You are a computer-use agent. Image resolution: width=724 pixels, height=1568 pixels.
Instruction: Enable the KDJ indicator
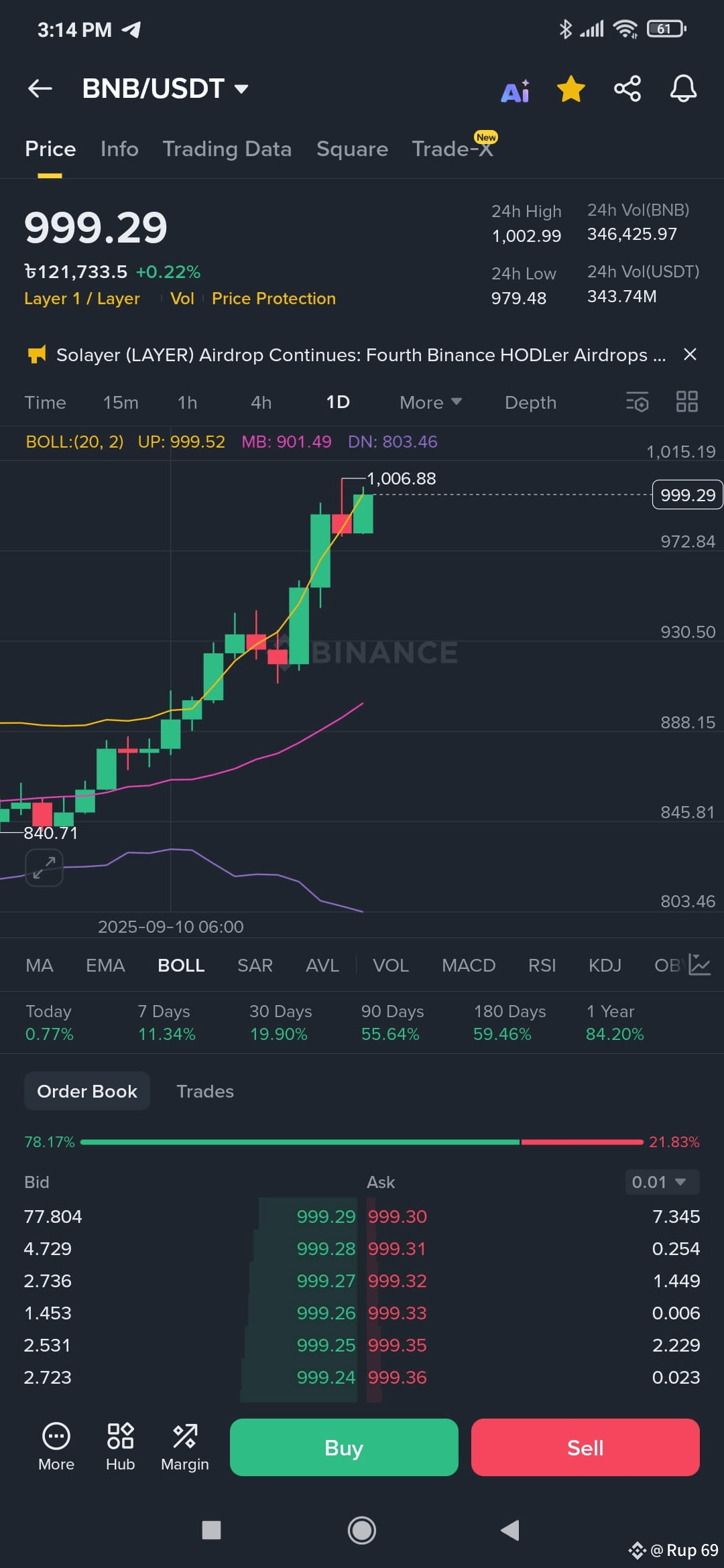coord(605,965)
